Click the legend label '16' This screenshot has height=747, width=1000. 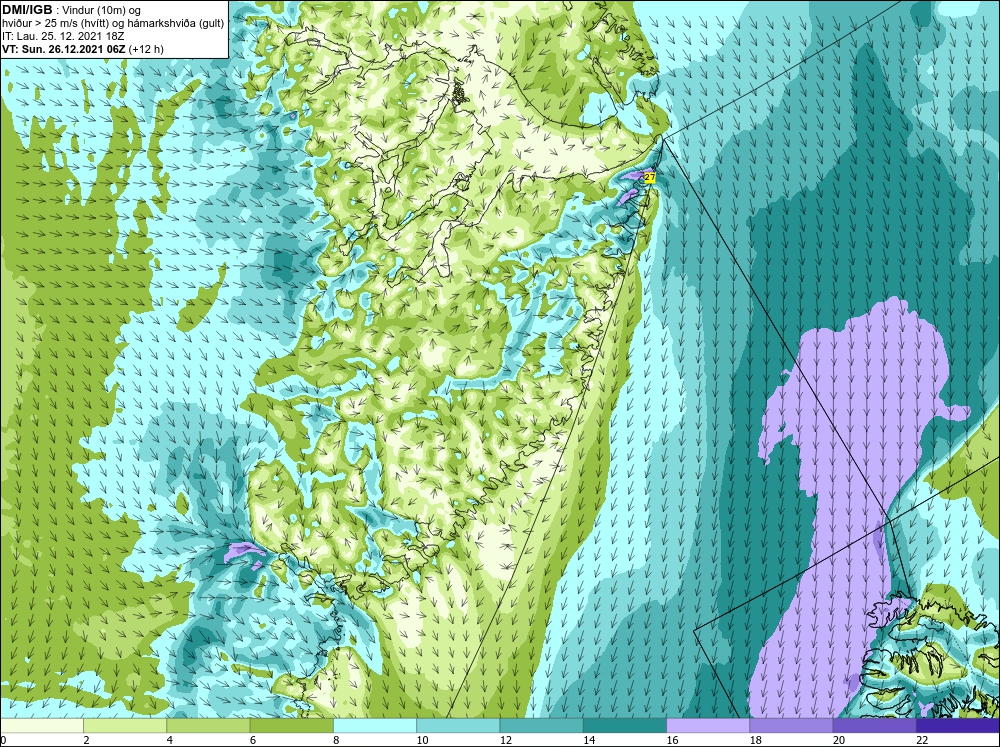[672, 740]
